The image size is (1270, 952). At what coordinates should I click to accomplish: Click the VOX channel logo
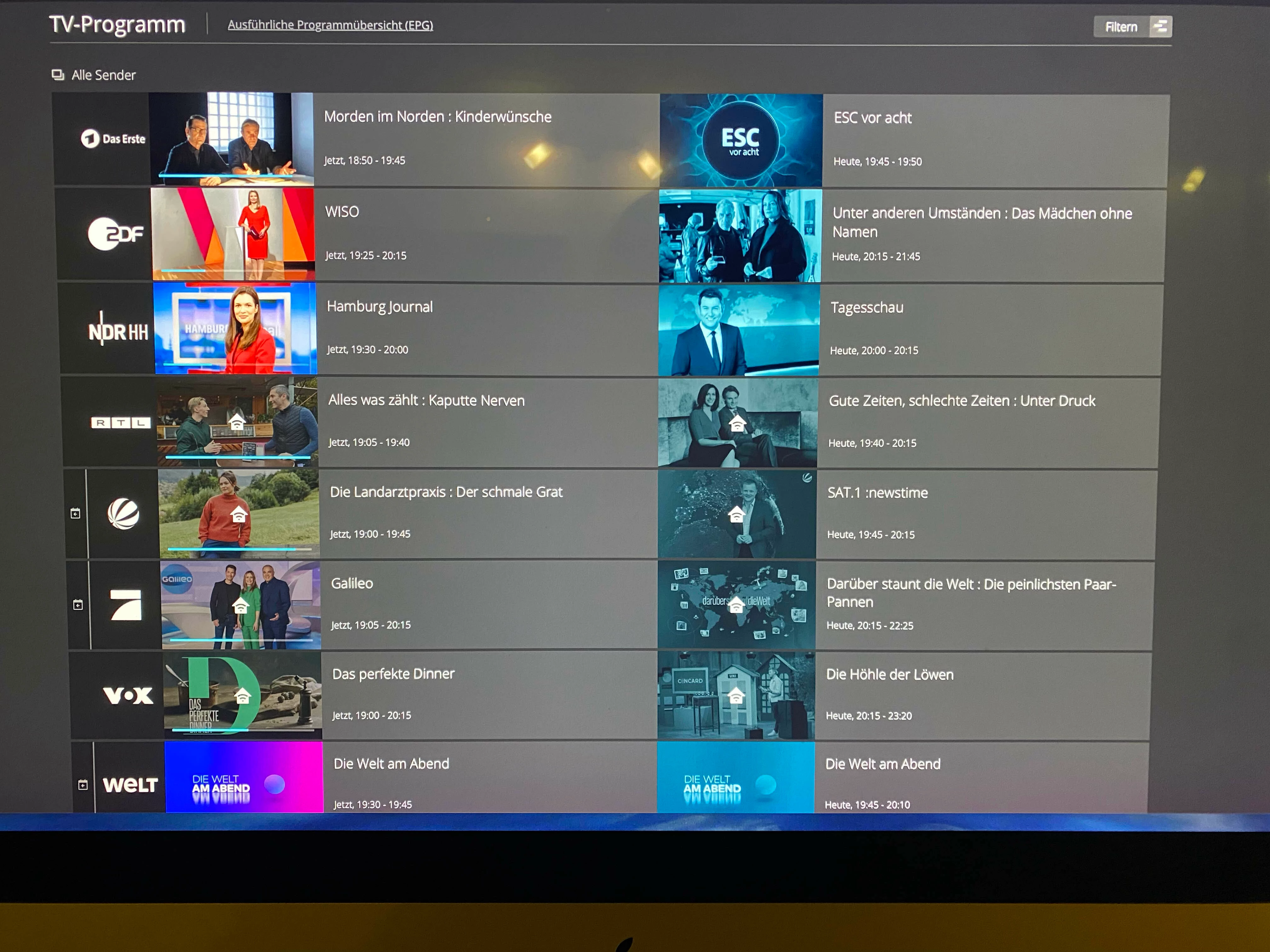tap(128, 695)
